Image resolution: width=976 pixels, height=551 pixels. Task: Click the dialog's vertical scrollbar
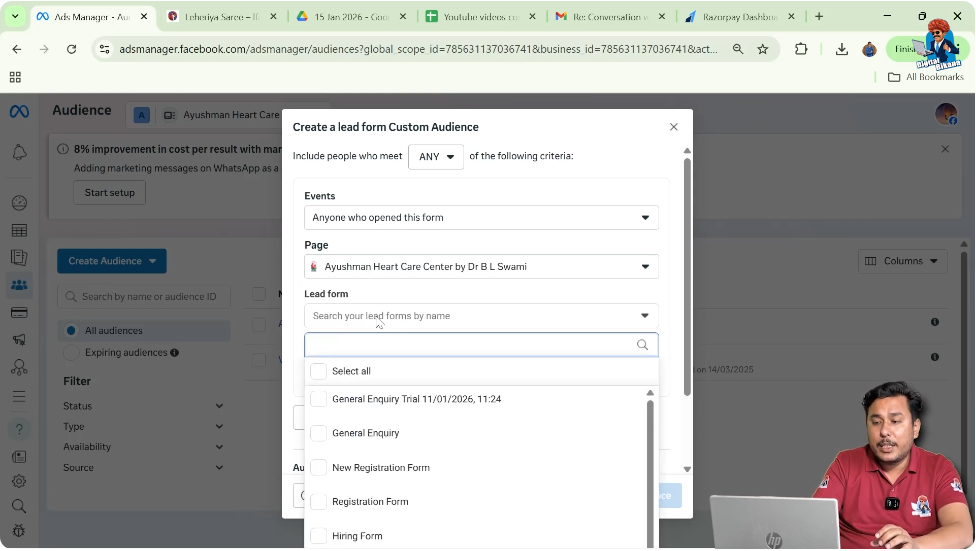pyautogui.click(x=687, y=278)
